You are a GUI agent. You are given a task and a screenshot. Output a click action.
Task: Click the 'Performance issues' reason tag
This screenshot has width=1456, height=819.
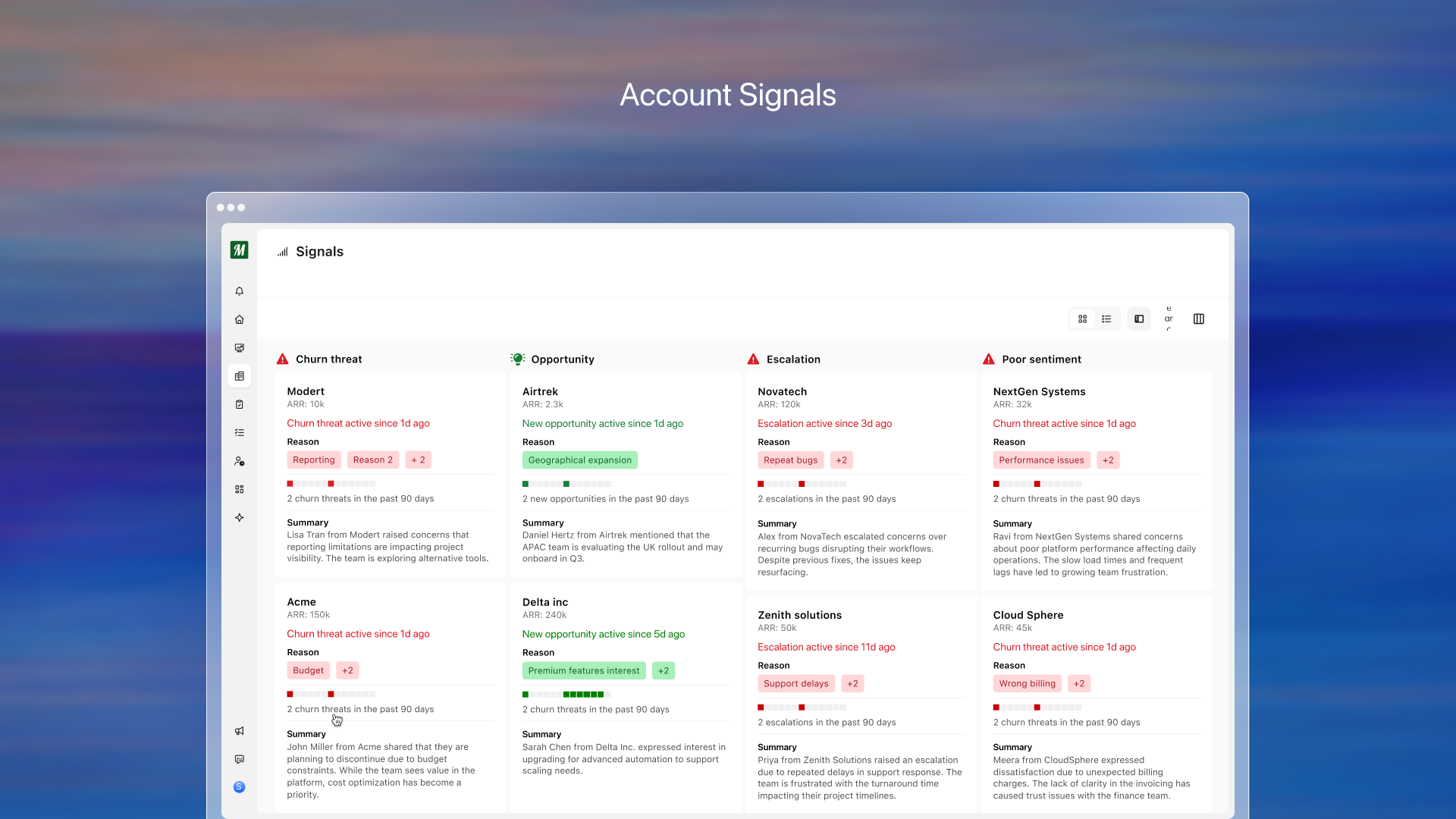point(1041,460)
